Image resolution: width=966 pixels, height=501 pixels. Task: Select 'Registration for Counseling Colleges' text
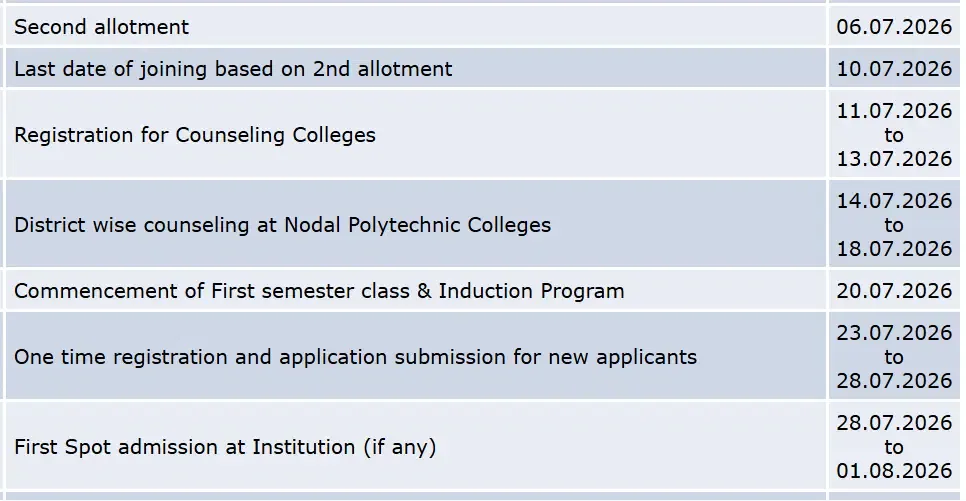[195, 135]
